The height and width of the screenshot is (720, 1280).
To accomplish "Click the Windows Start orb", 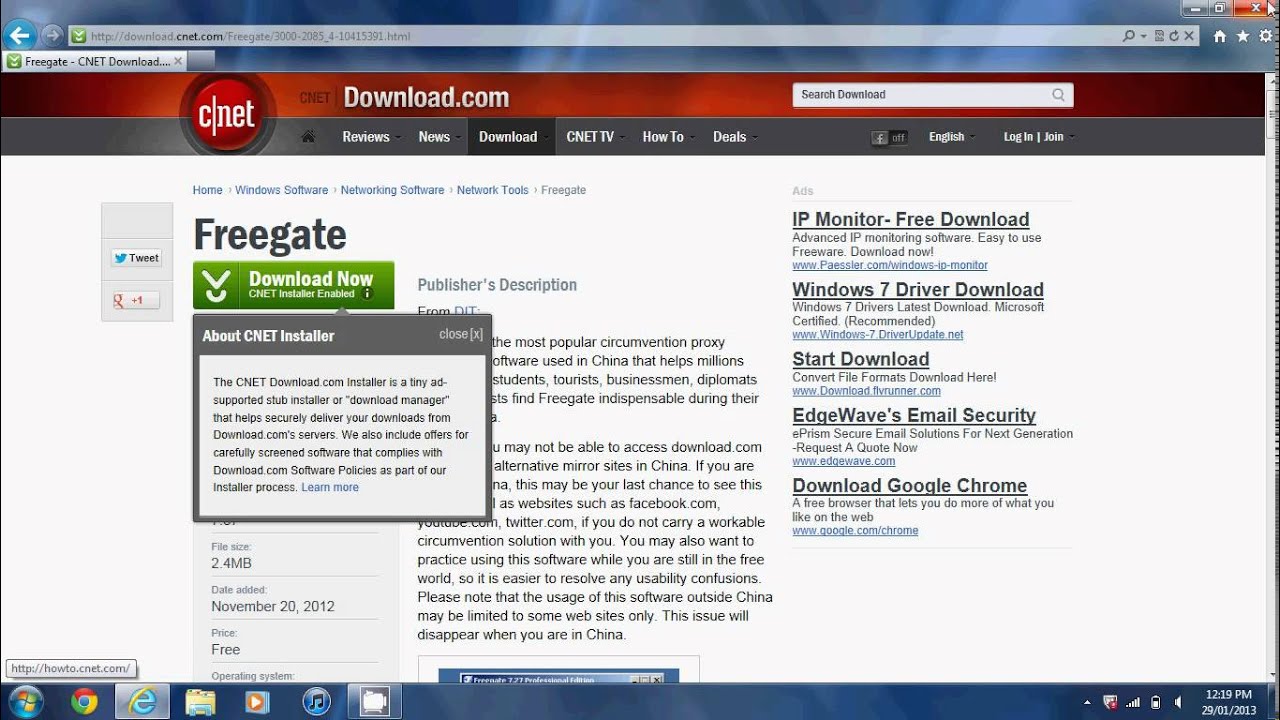I will (24, 702).
